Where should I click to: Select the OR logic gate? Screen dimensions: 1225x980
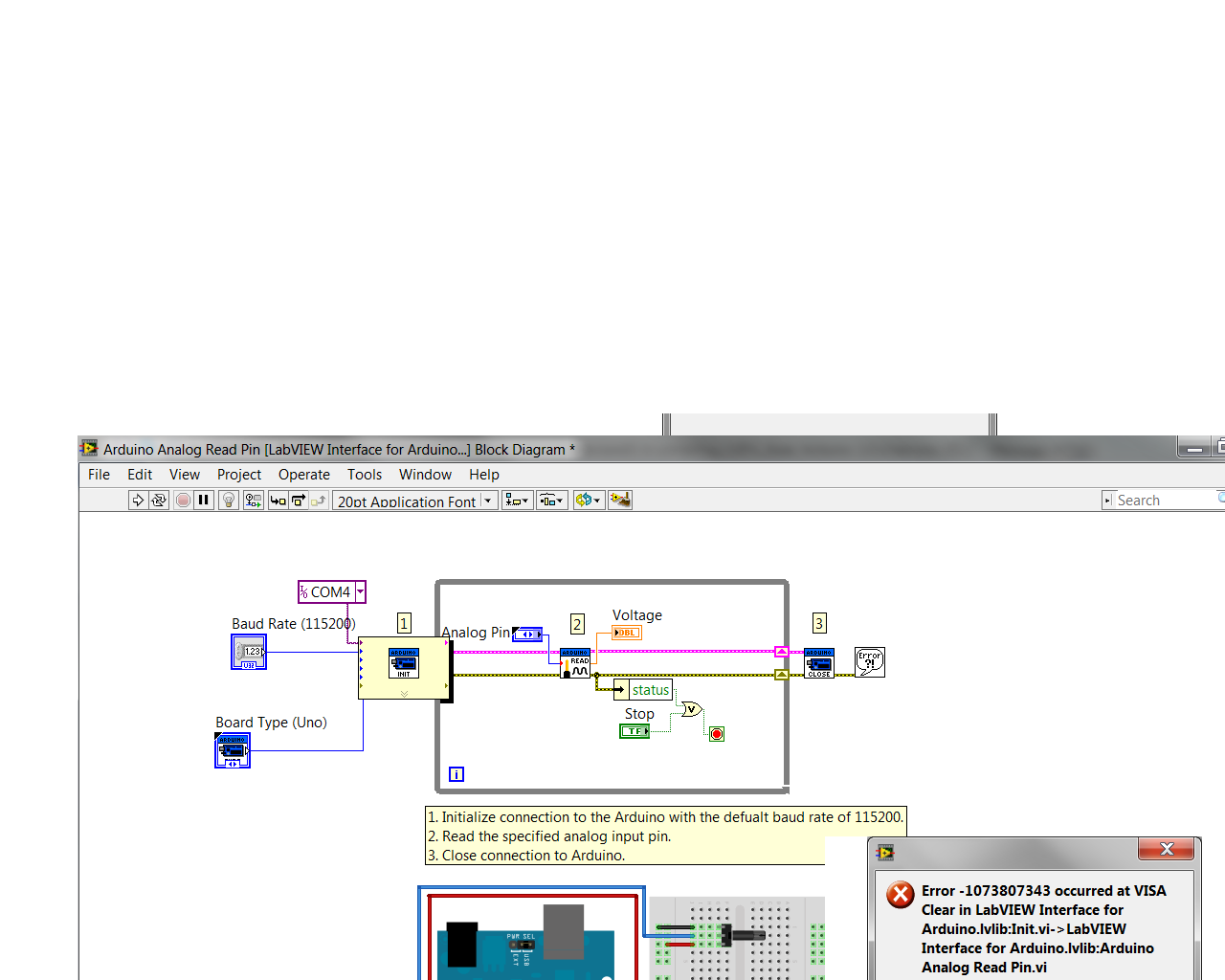click(x=692, y=709)
